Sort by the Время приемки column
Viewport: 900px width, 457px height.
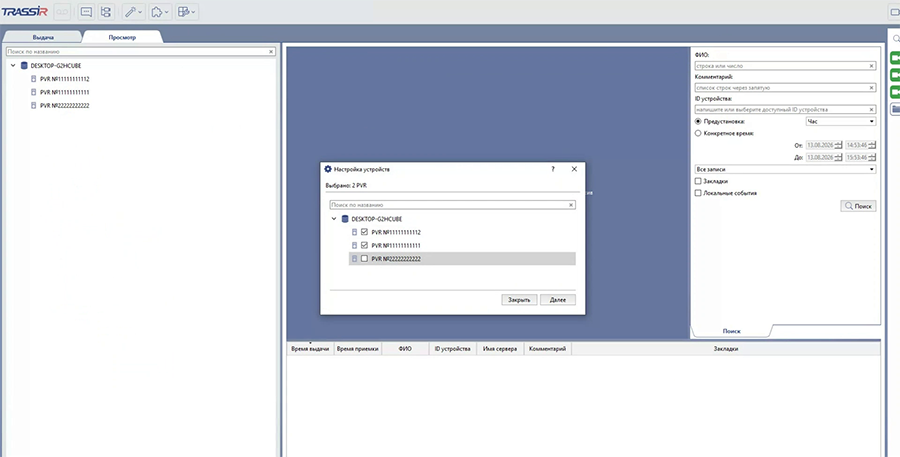click(x=358, y=348)
